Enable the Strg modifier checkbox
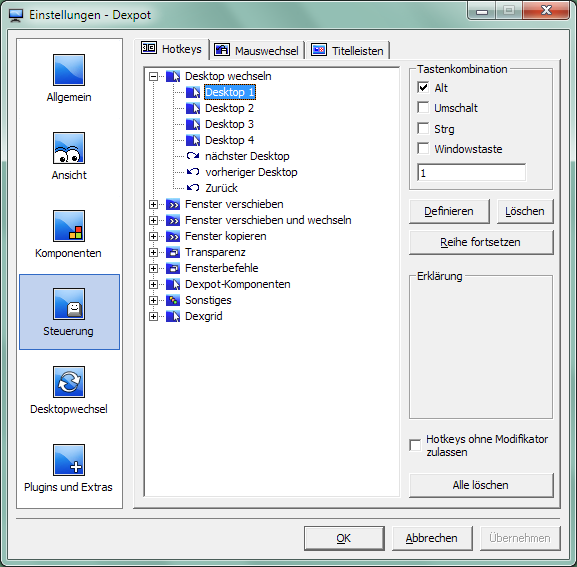The image size is (577, 567). point(423,128)
